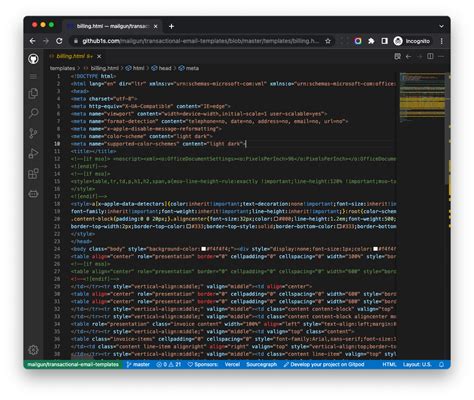Navigate forward with editor toolbar arrow
The width and height of the screenshot is (474, 400).
pyautogui.click(x=419, y=56)
